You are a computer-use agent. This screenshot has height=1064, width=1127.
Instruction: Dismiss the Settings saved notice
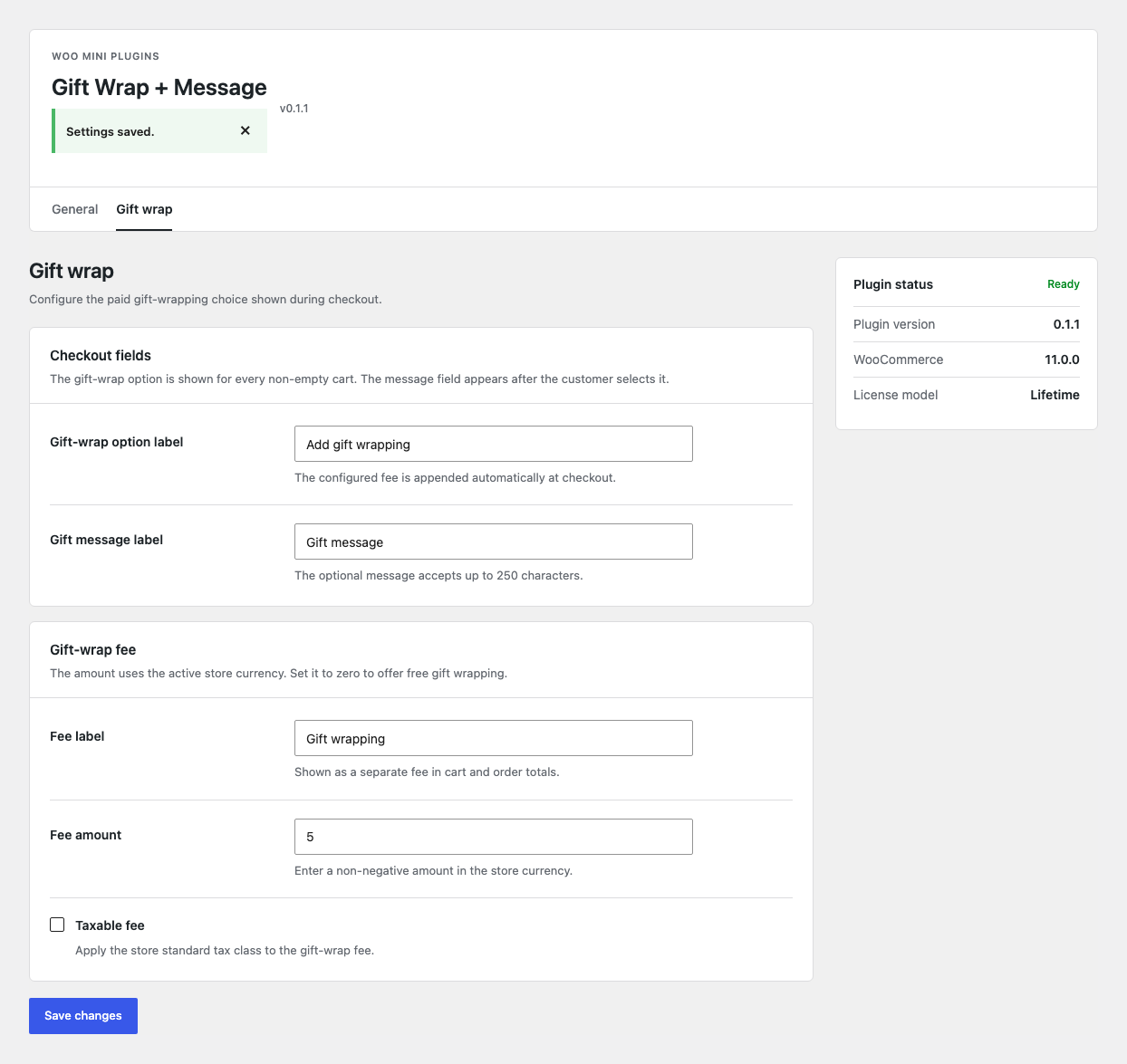(x=245, y=130)
